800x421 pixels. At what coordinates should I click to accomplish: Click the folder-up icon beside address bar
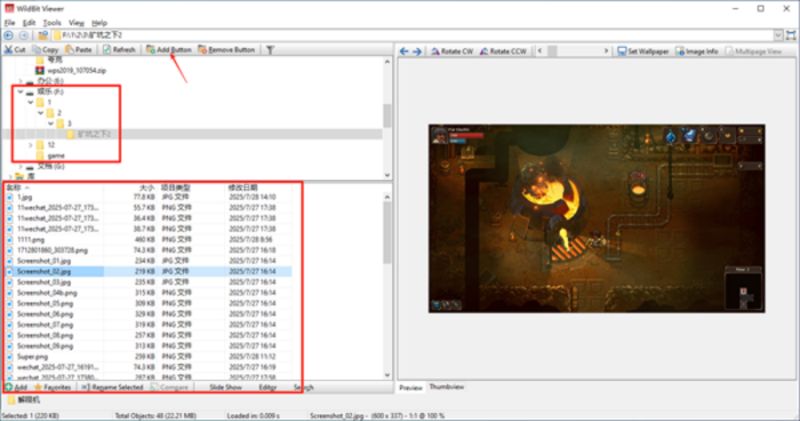tap(43, 35)
